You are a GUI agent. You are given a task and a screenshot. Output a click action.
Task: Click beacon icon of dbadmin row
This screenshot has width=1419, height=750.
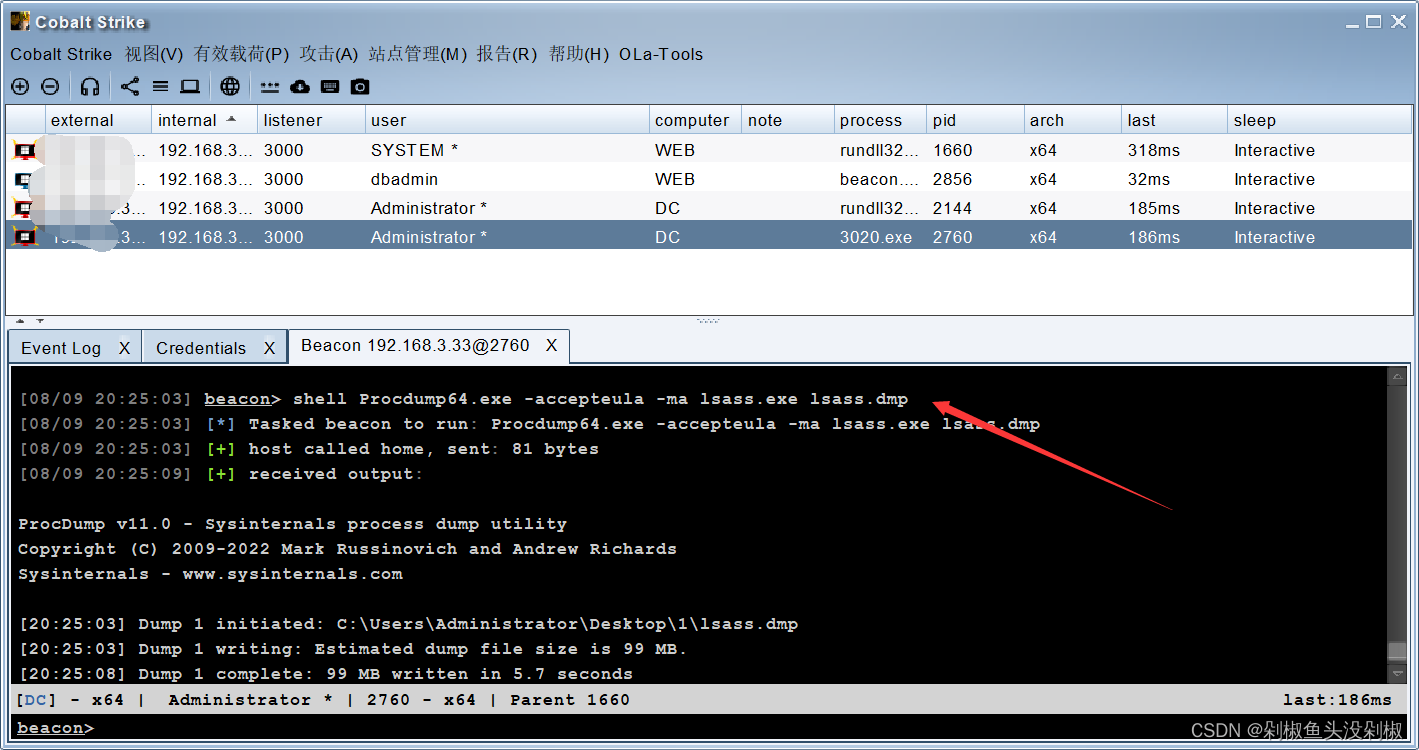click(x=25, y=180)
